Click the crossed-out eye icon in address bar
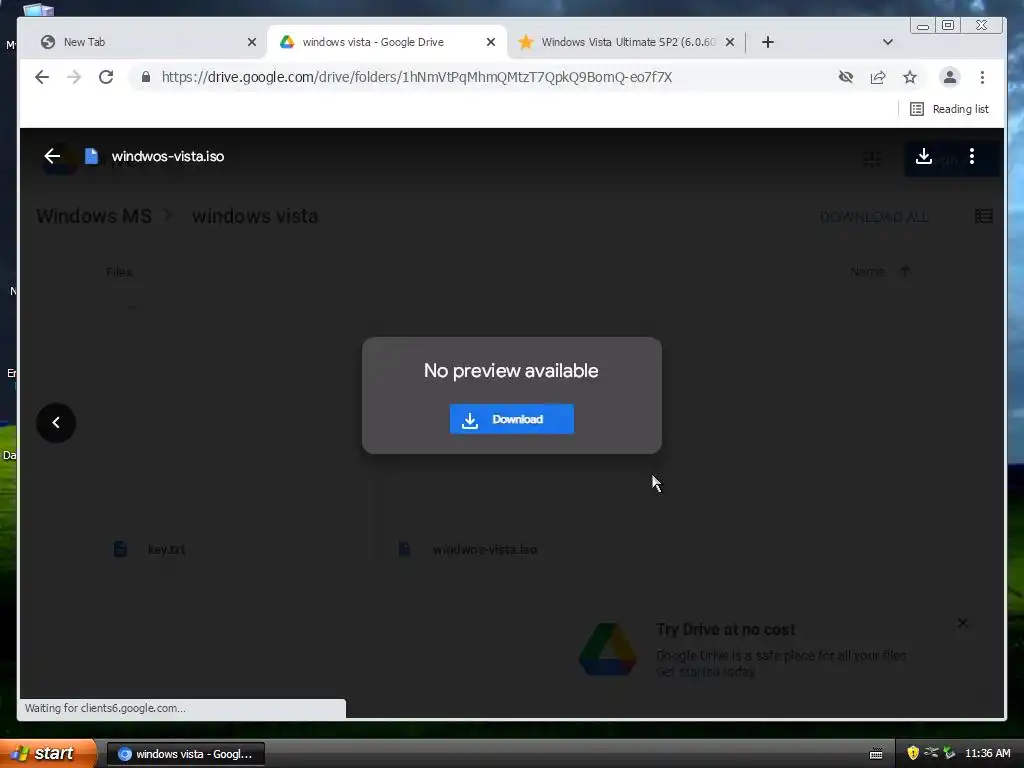The width and height of the screenshot is (1024, 768). click(846, 77)
